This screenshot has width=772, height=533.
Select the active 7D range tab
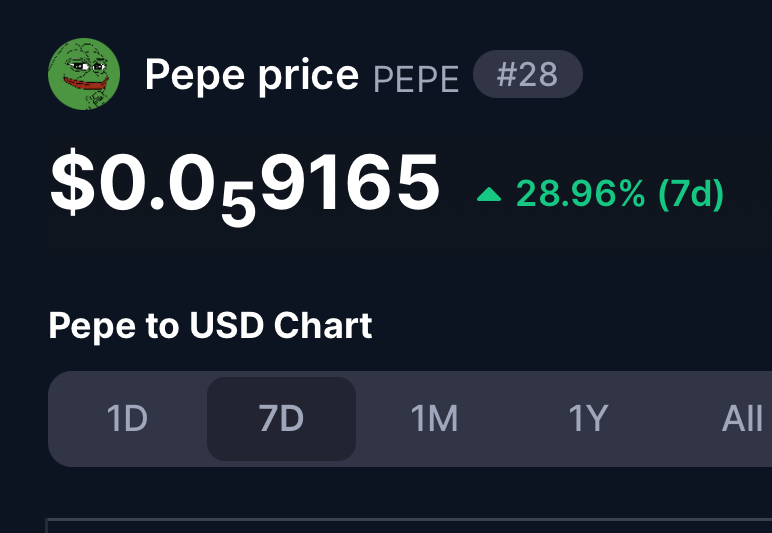(x=281, y=419)
